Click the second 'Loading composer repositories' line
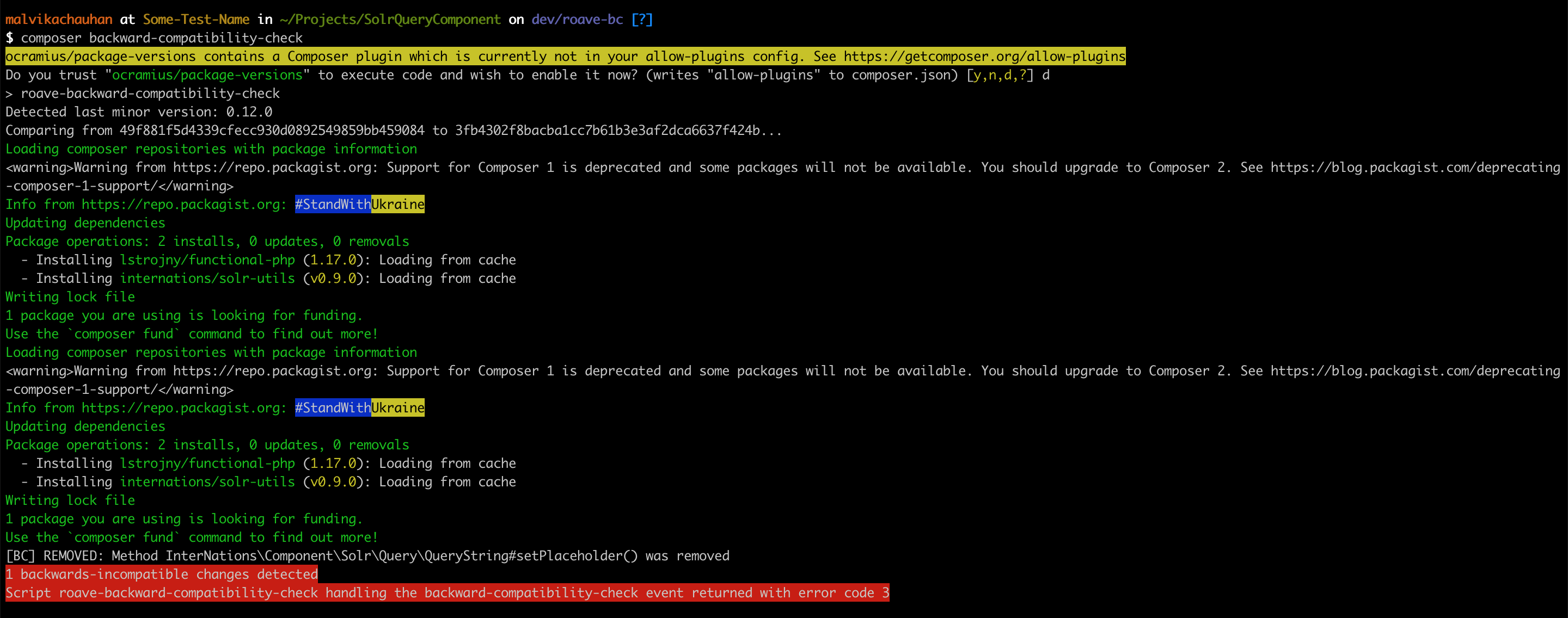 (x=211, y=352)
